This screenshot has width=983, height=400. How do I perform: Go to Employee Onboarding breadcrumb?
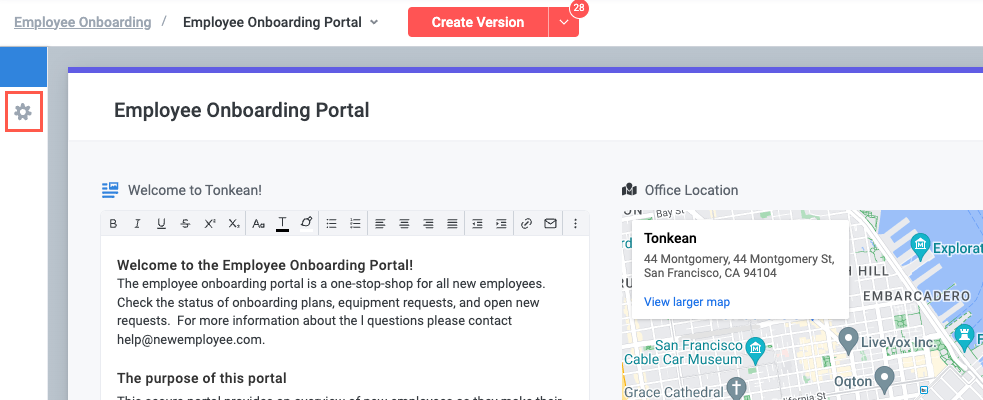83,22
